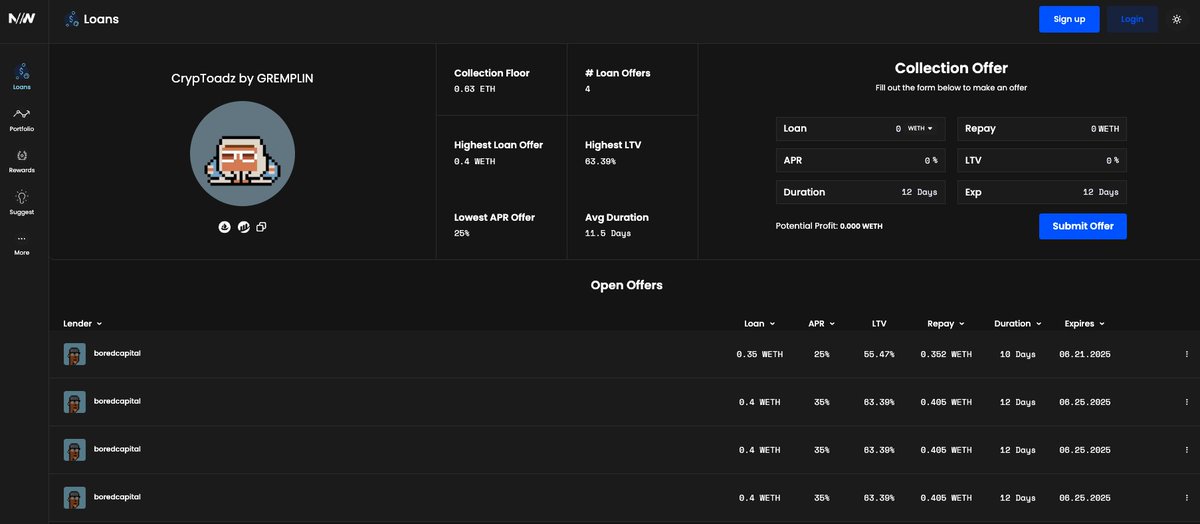Open the WETH currency dropdown in Loan field
The image size is (1200, 524).
(x=920, y=129)
